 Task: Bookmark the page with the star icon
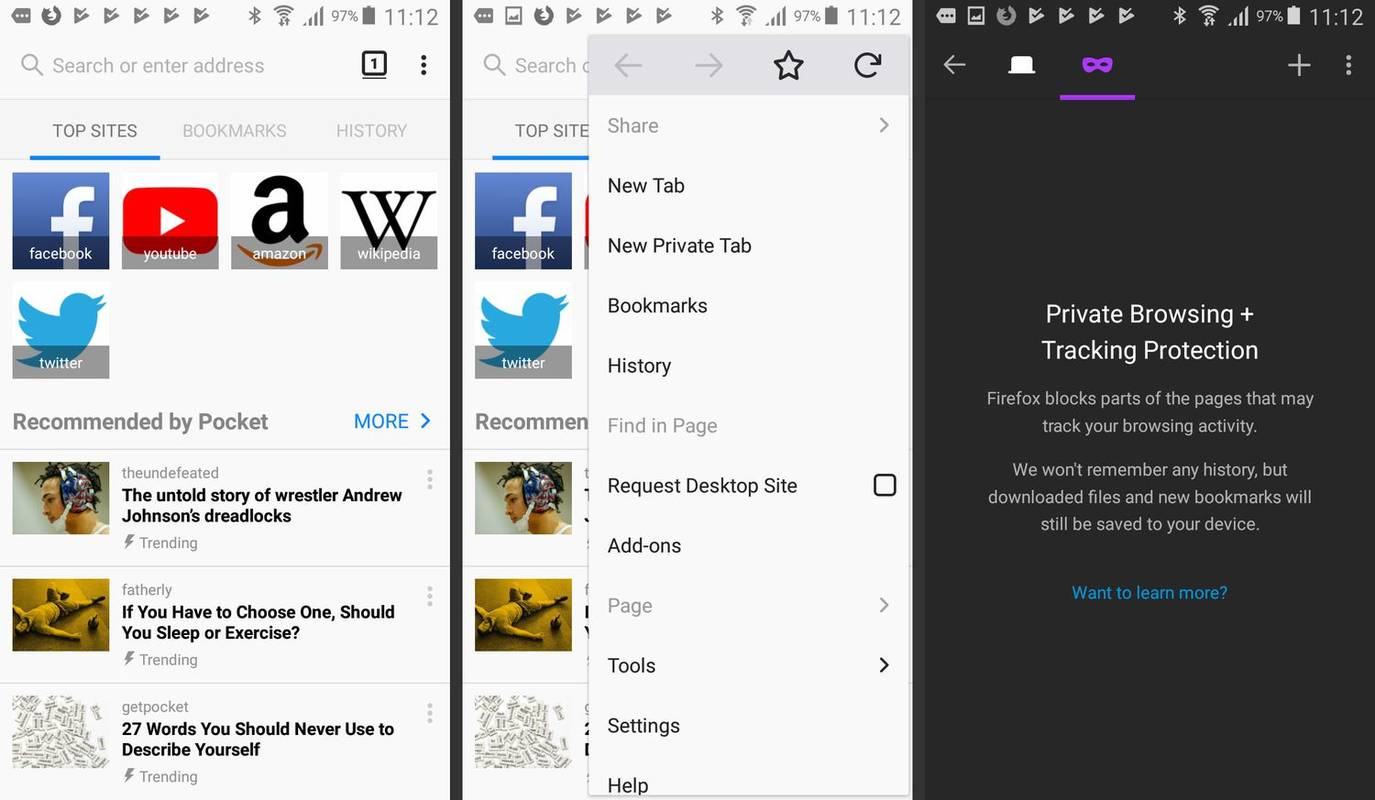(788, 66)
